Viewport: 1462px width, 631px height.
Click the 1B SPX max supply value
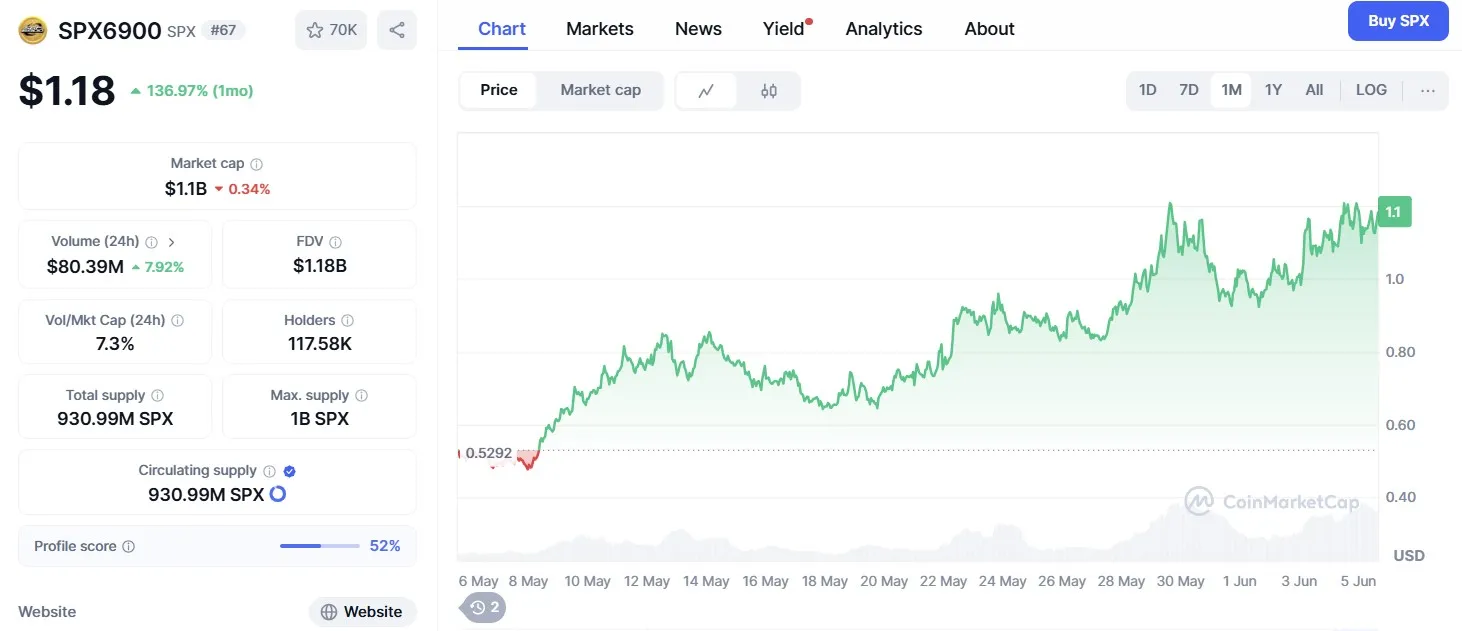(319, 419)
